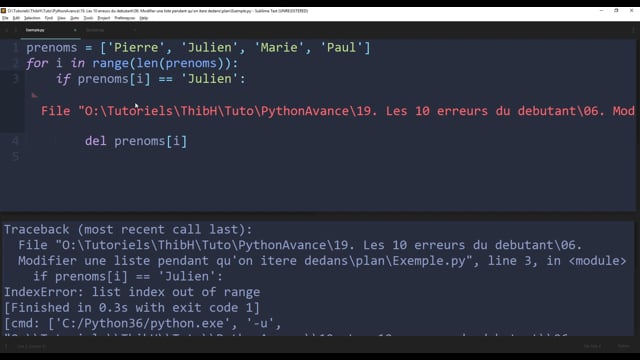The height and width of the screenshot is (360, 640).
Task: Click the 'if' keyword on line 3
Action: [x=63, y=79]
